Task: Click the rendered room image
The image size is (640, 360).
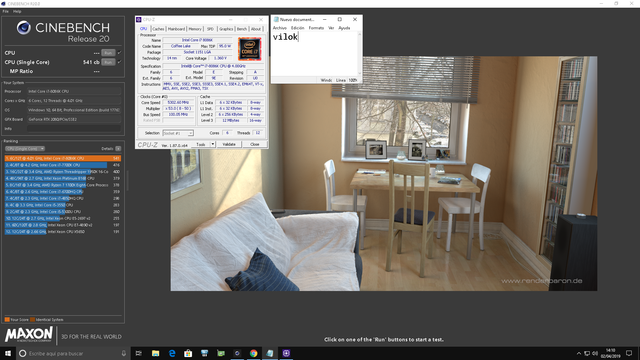Action: coord(384,173)
